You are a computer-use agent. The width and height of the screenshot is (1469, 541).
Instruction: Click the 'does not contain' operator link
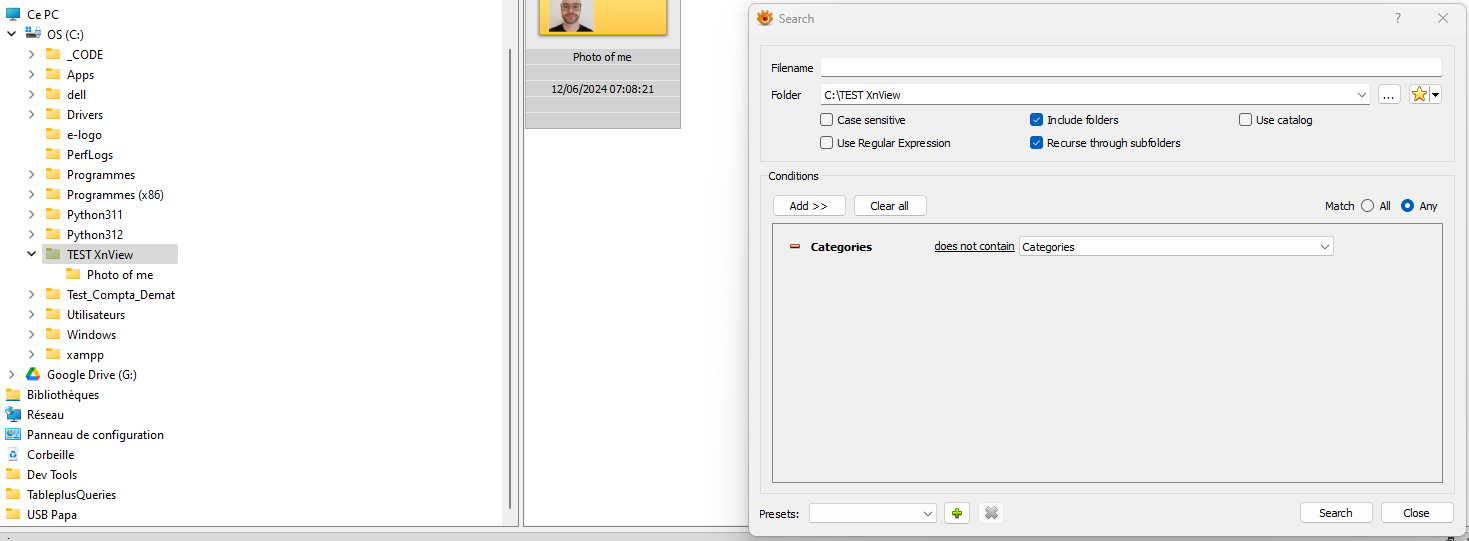tap(974, 247)
